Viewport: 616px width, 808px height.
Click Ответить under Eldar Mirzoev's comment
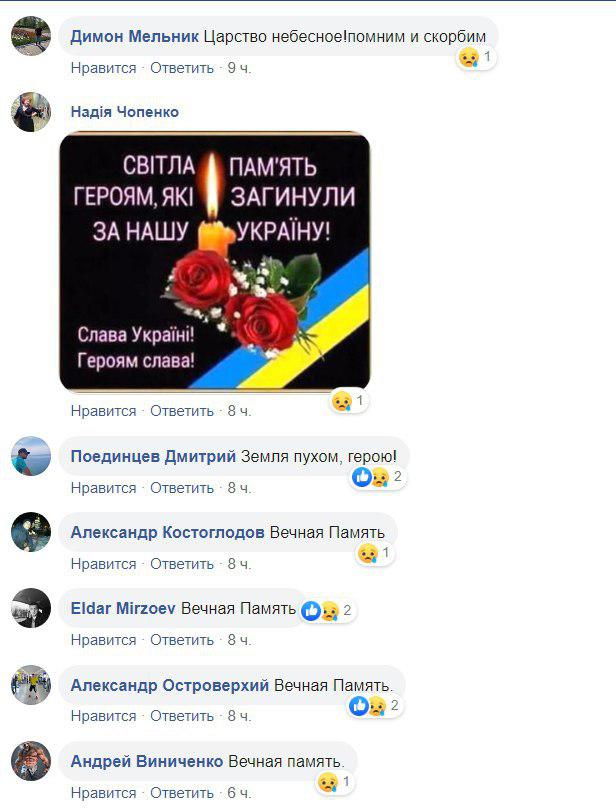point(182,640)
